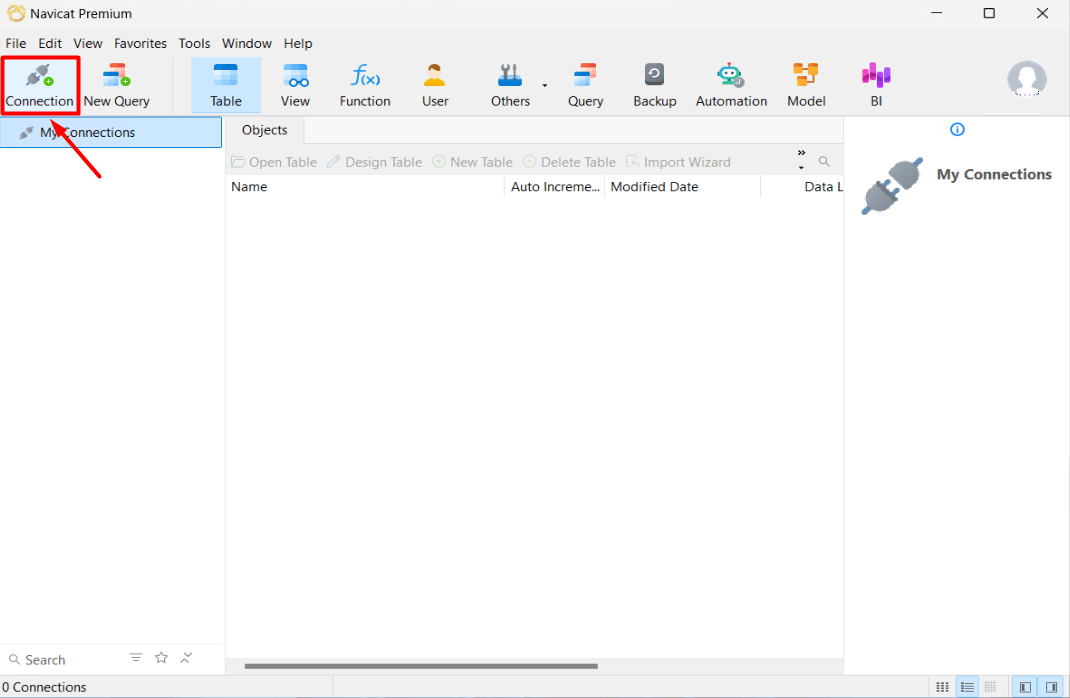The height and width of the screenshot is (698, 1070).
Task: Click the horizontal scrollbar of the object list
Action: (x=421, y=666)
